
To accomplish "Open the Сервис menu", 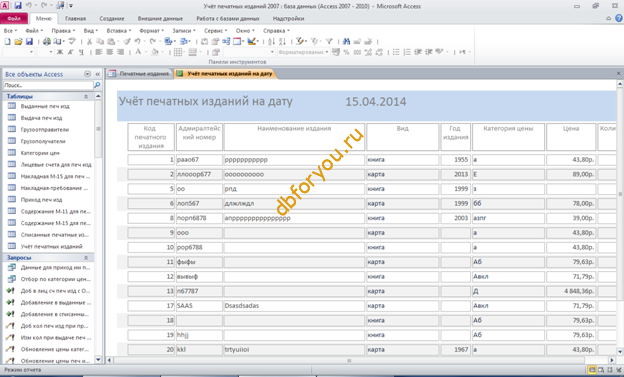I will pyautogui.click(x=216, y=31).
